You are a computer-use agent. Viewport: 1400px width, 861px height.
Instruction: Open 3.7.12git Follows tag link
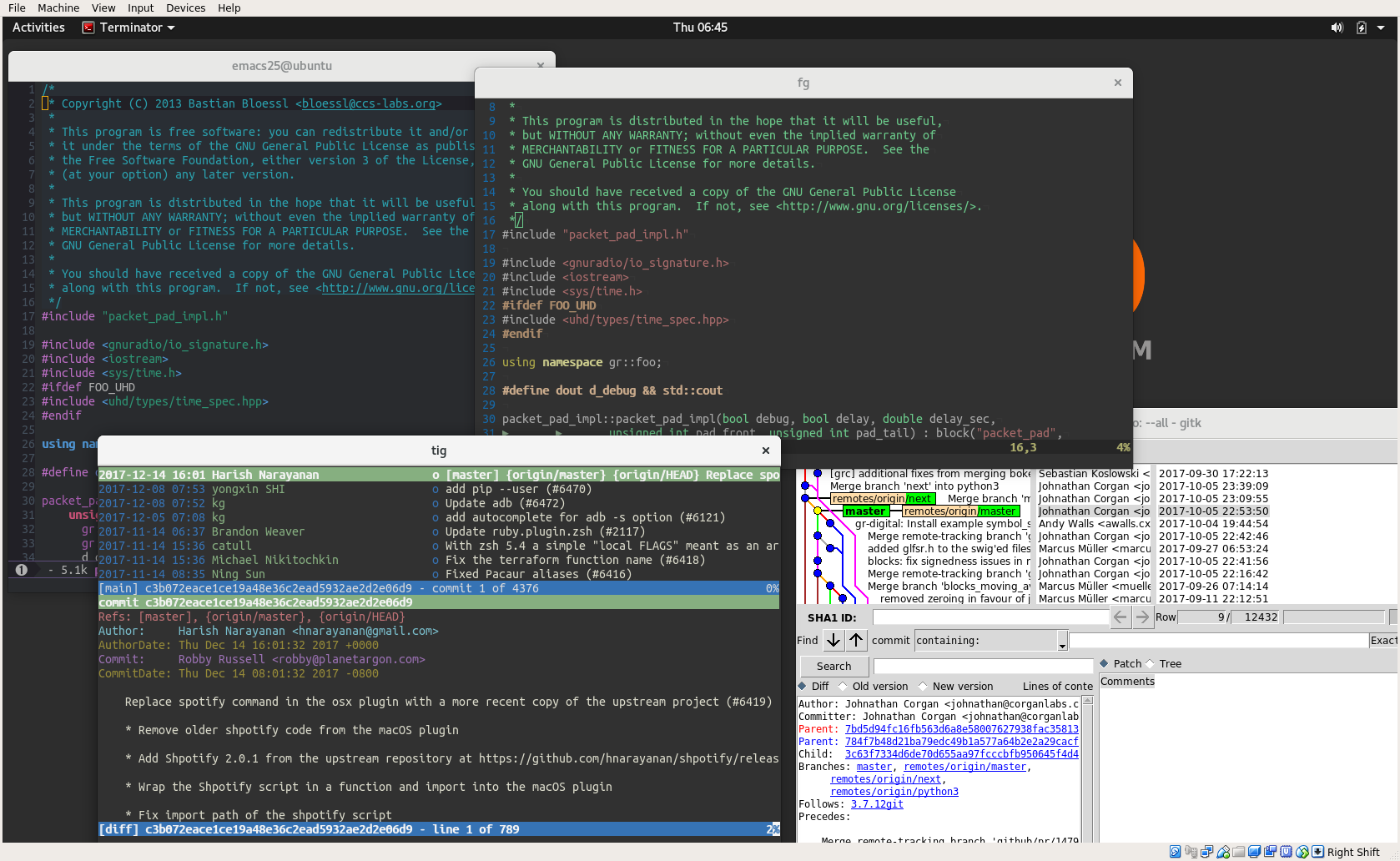coord(877,804)
